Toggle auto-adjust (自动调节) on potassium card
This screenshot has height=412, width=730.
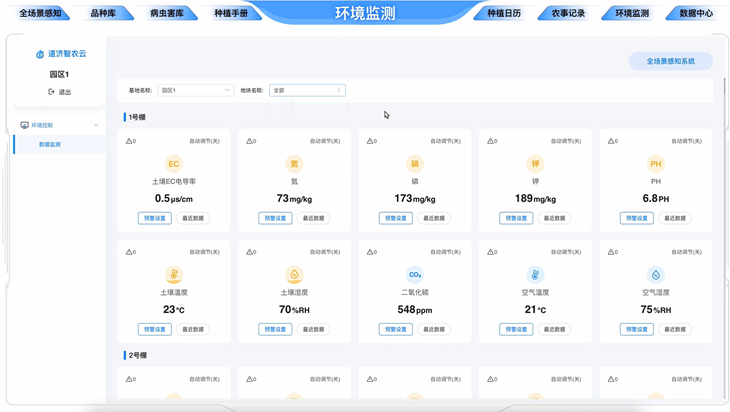(566, 141)
